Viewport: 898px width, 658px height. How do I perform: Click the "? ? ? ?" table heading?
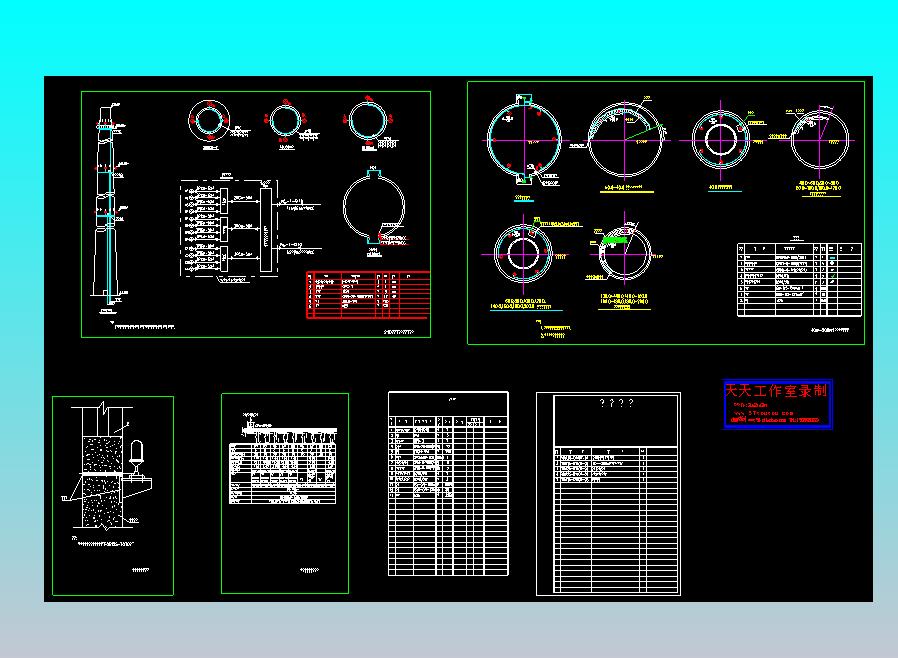click(x=616, y=403)
